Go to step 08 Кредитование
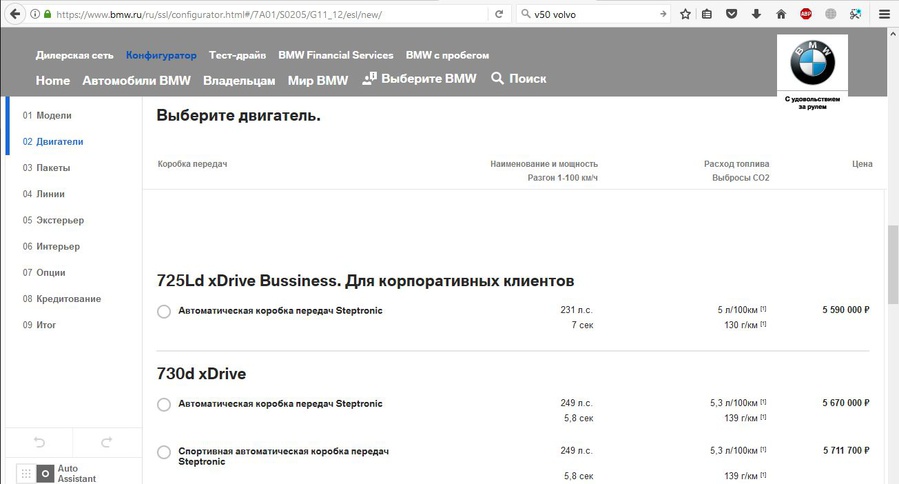The image size is (899, 484). pos(62,299)
